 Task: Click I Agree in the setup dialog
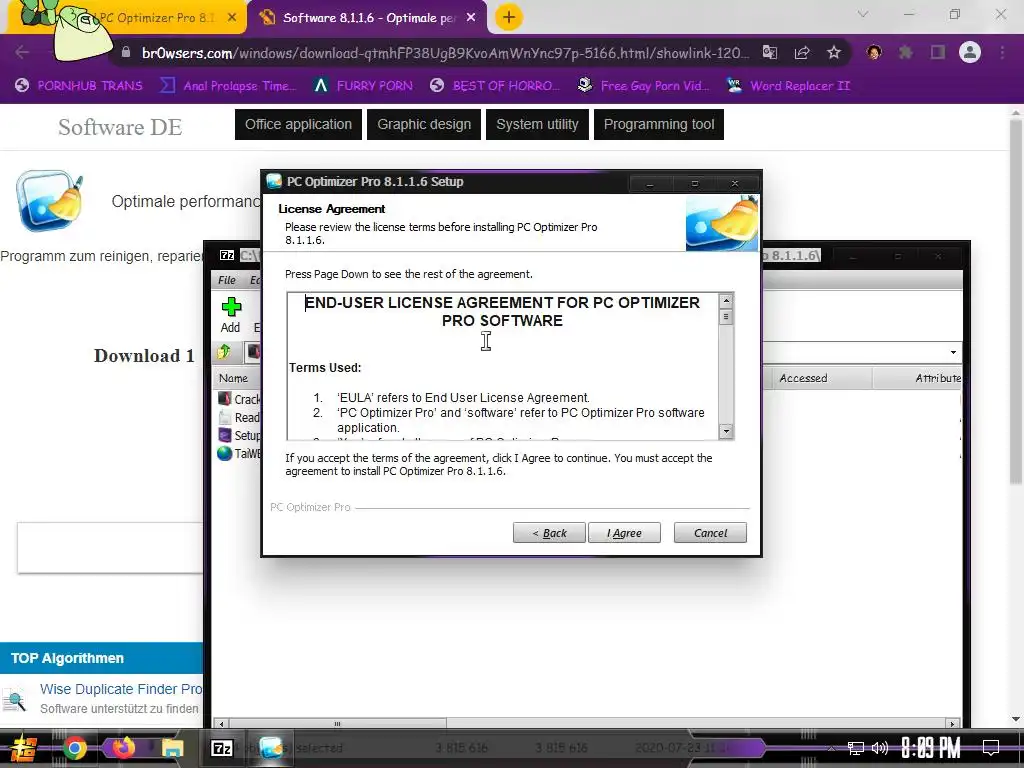tap(624, 533)
